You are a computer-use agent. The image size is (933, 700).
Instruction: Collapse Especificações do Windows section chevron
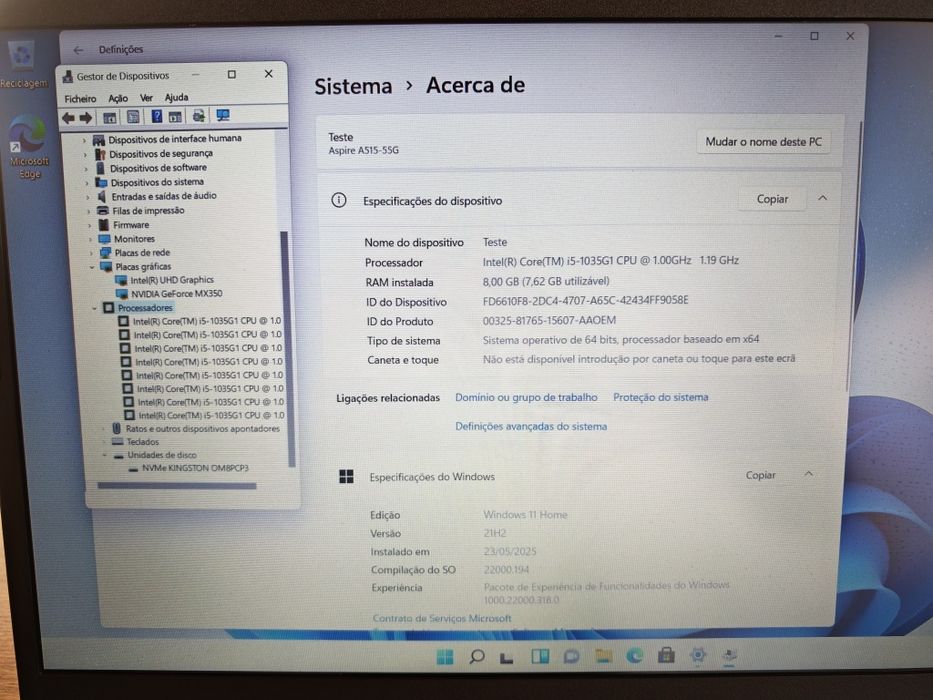click(x=809, y=474)
